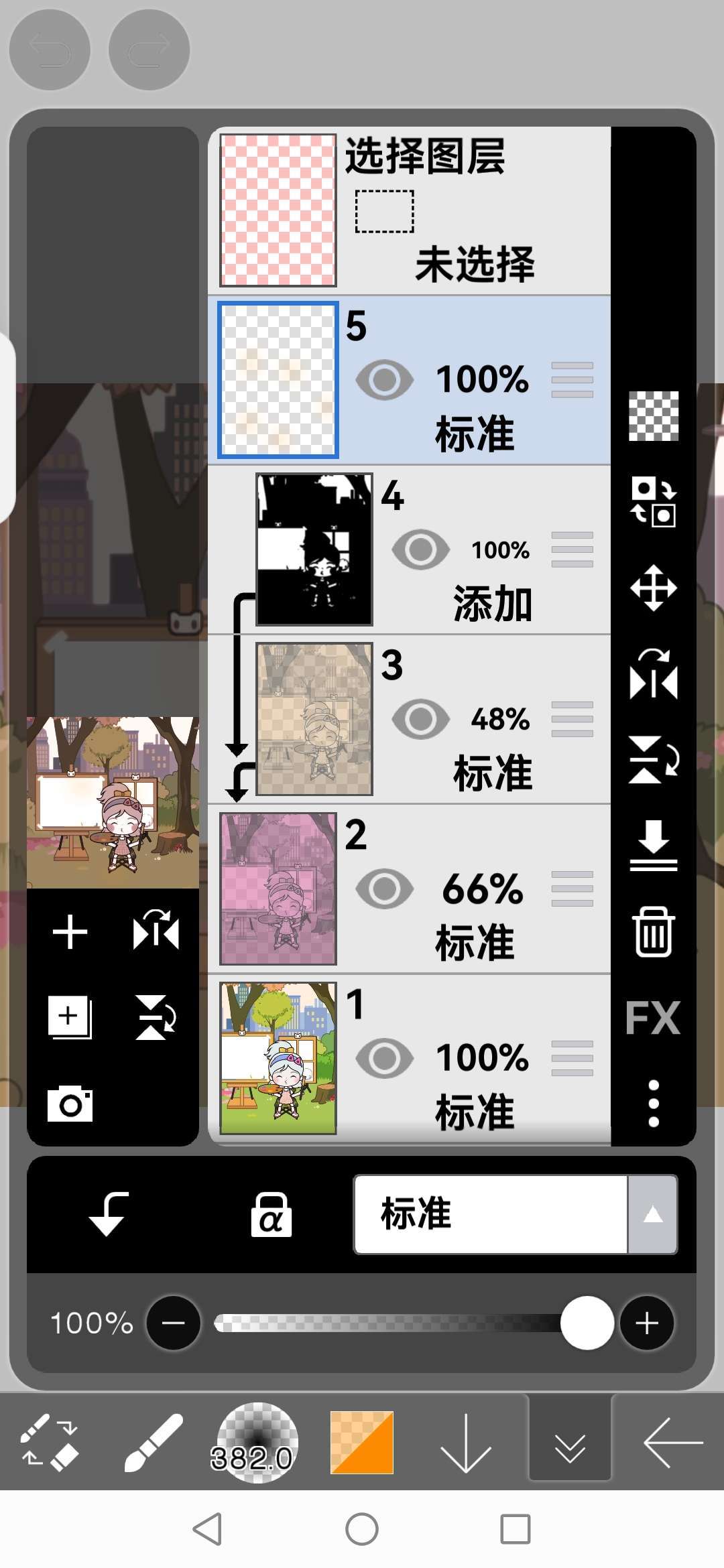Increase opacity with the plus button
This screenshot has width=724, height=1568.
coord(647,1323)
